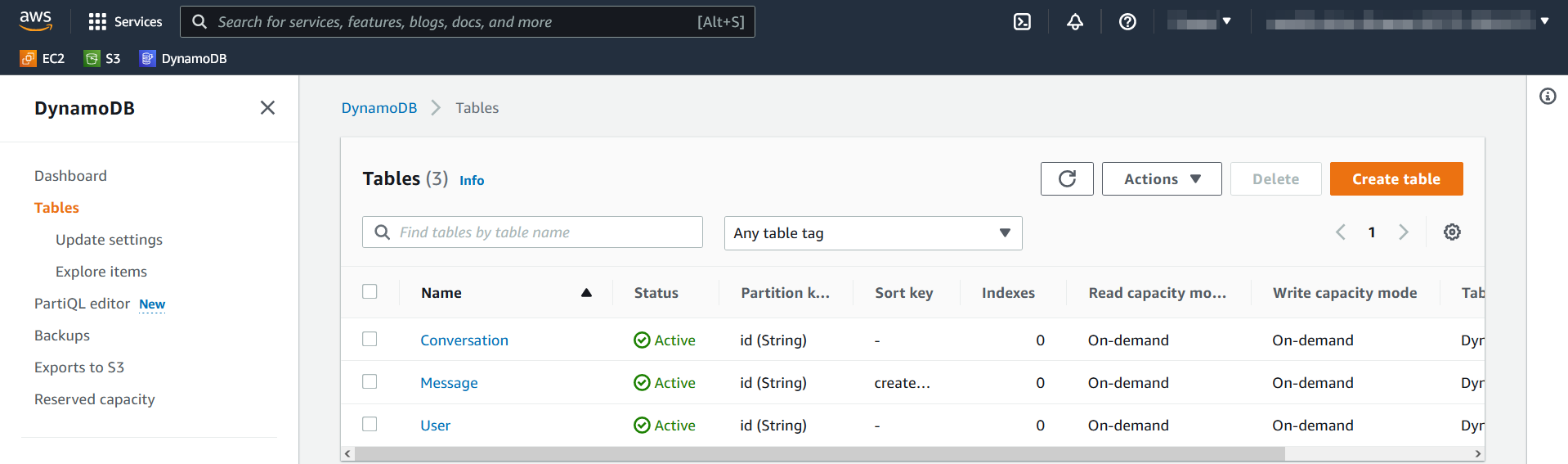The width and height of the screenshot is (1568, 464).
Task: Select Tables in sidebar
Action: click(x=56, y=208)
